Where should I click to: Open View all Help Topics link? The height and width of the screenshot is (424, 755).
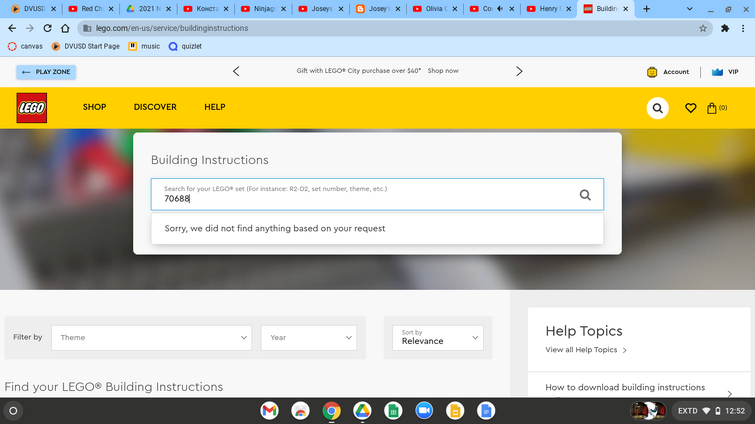coord(586,350)
